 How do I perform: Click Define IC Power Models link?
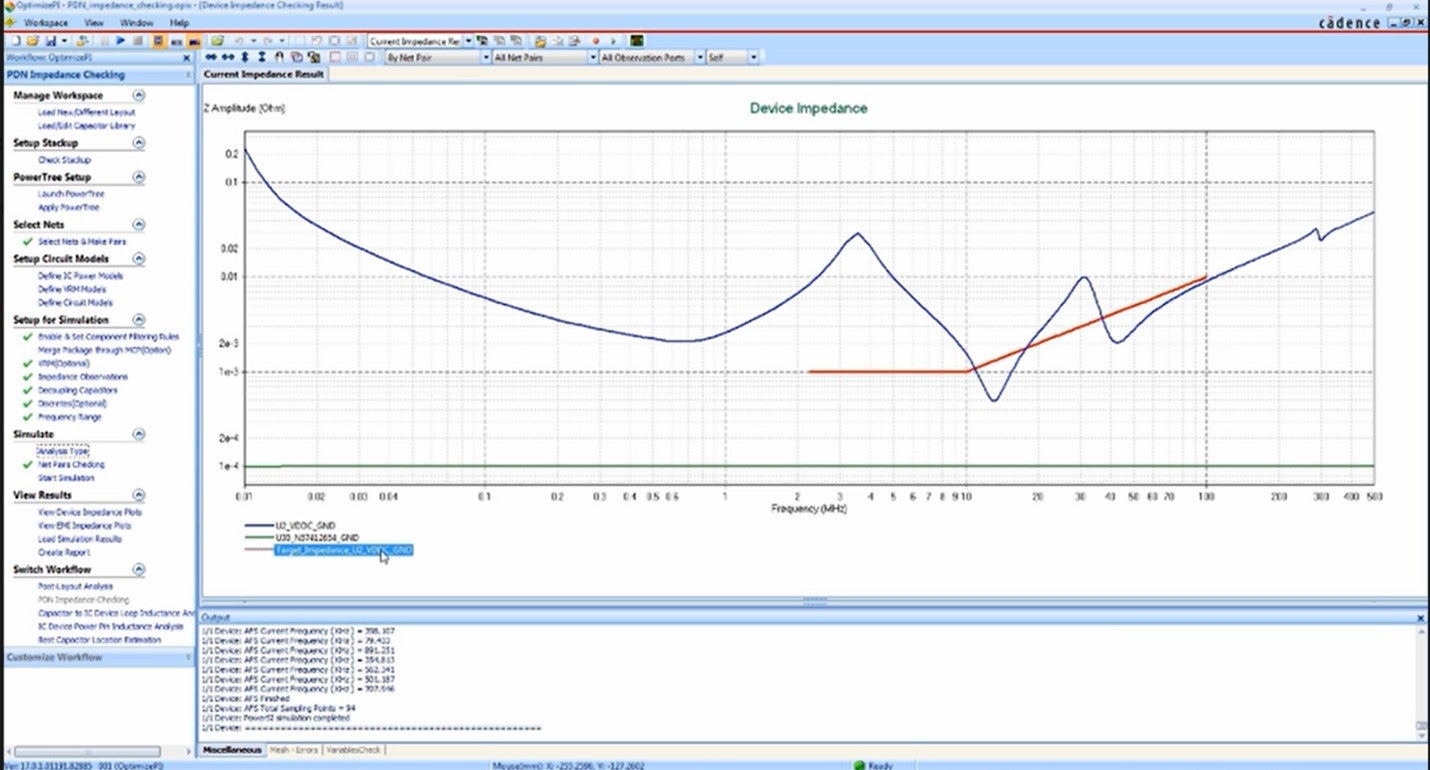pos(80,275)
